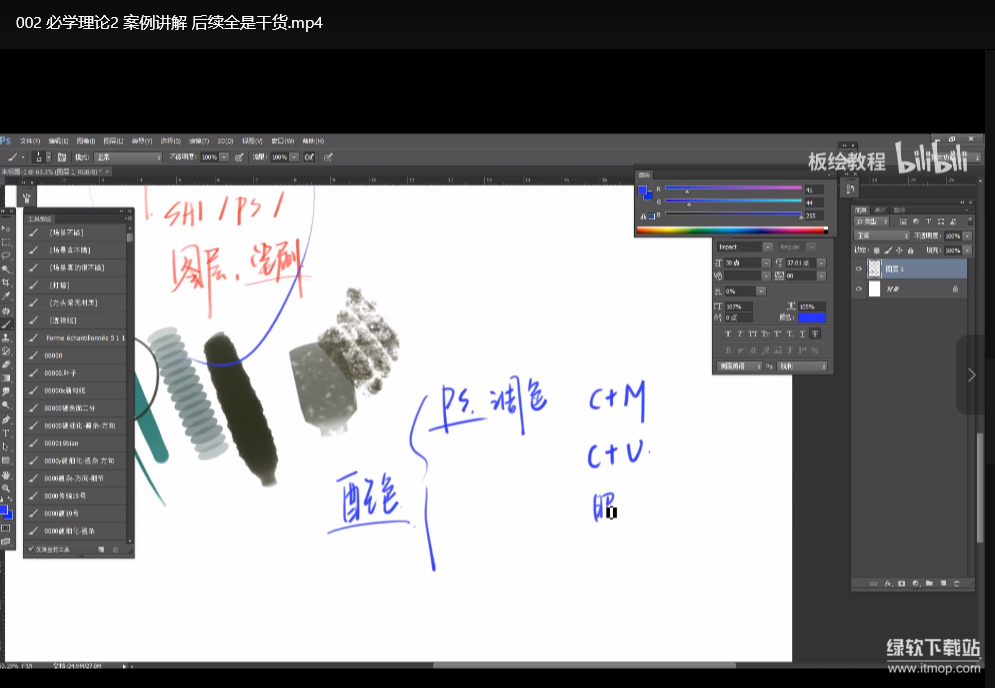
Task: Toggle lock position in Layers panel
Action: click(x=899, y=251)
